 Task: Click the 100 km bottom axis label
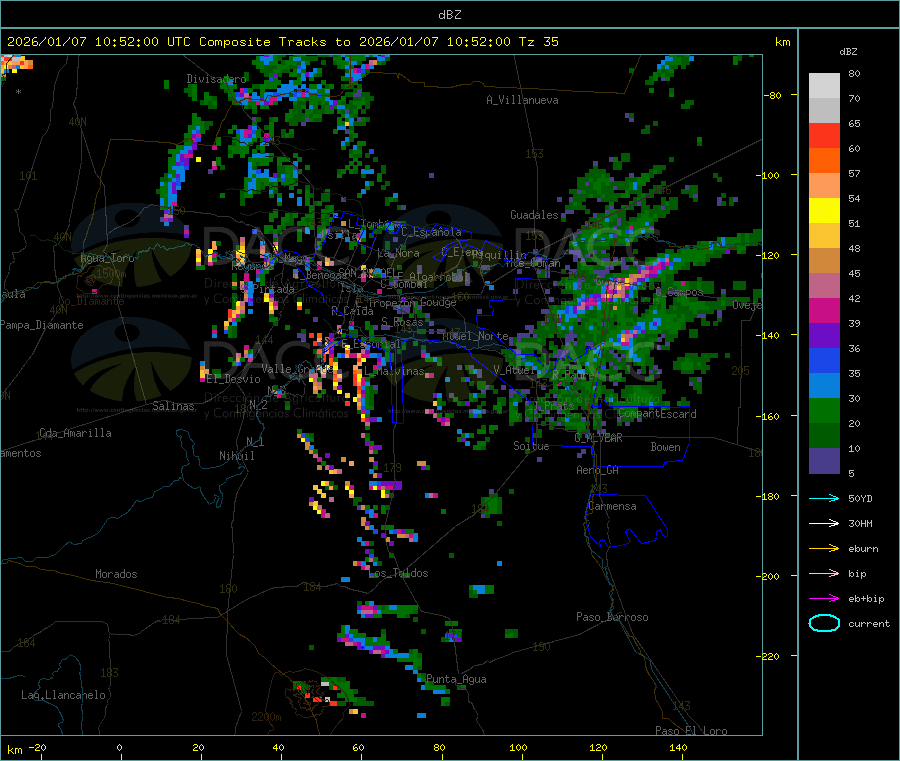[x=518, y=747]
